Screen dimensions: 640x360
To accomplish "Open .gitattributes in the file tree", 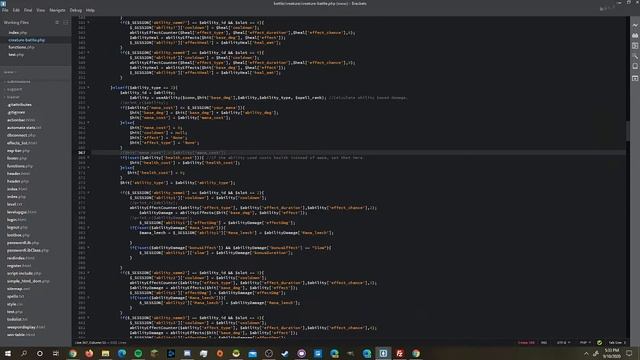I will click(19, 104).
